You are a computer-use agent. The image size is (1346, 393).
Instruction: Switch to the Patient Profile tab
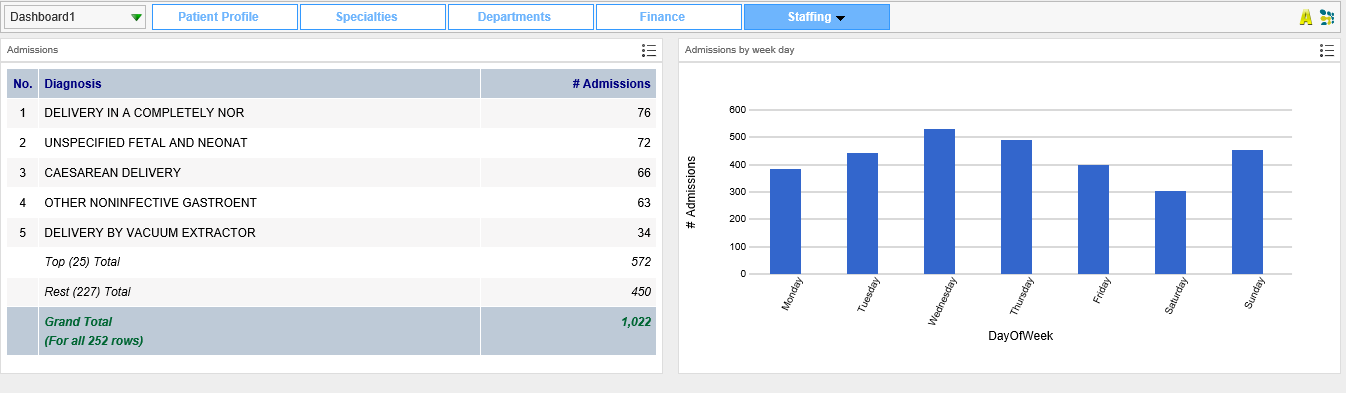tap(225, 17)
